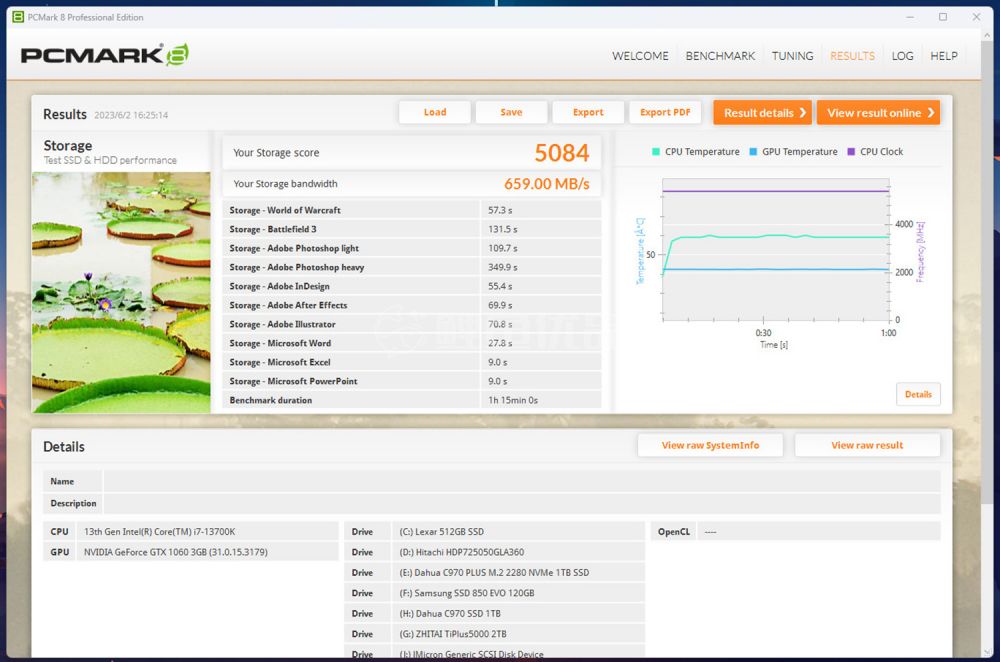The height and width of the screenshot is (662, 1000).
Task: Select the Storage - World of Warcraft row
Action: (411, 210)
